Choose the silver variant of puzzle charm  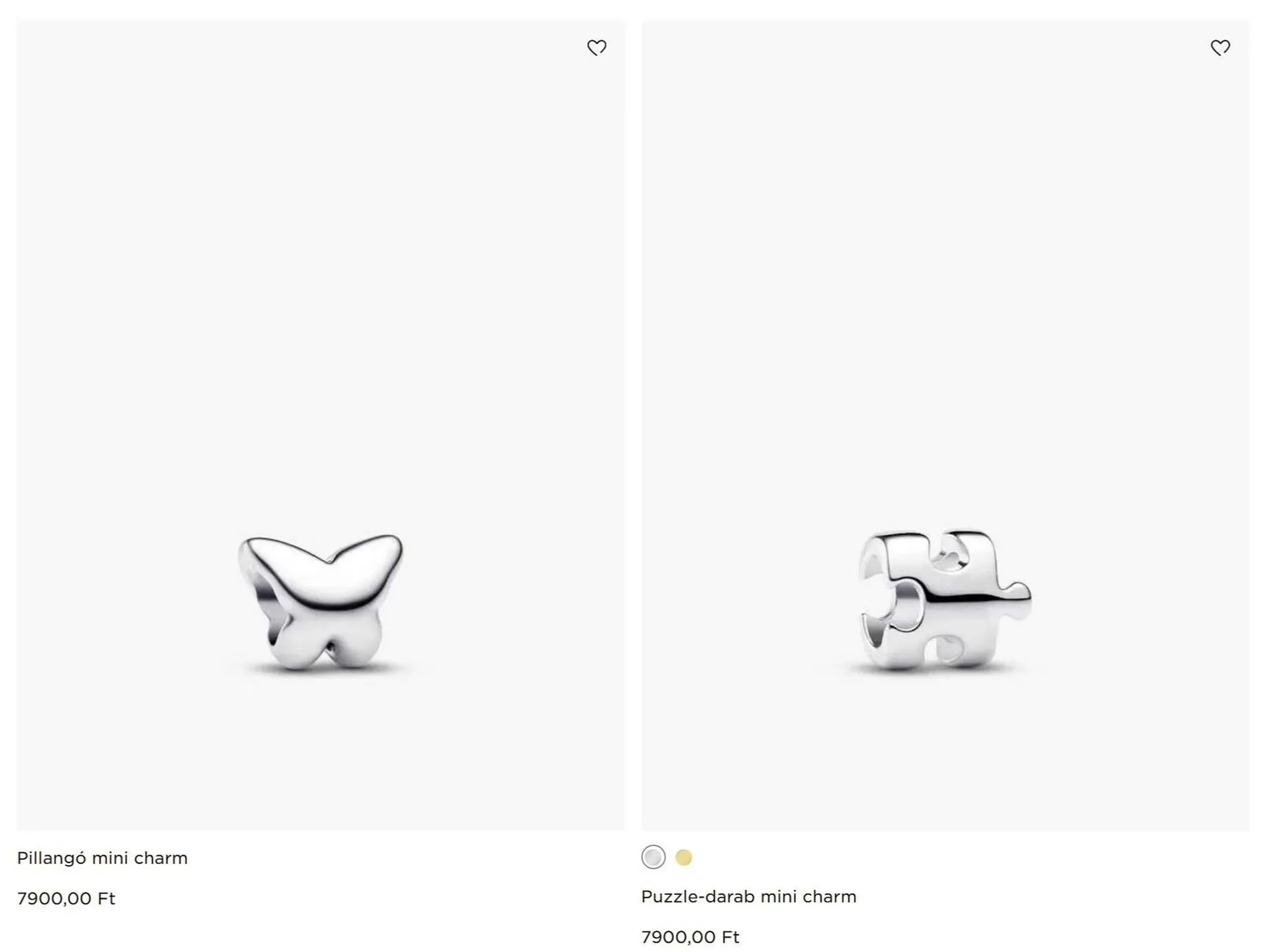[x=653, y=857]
